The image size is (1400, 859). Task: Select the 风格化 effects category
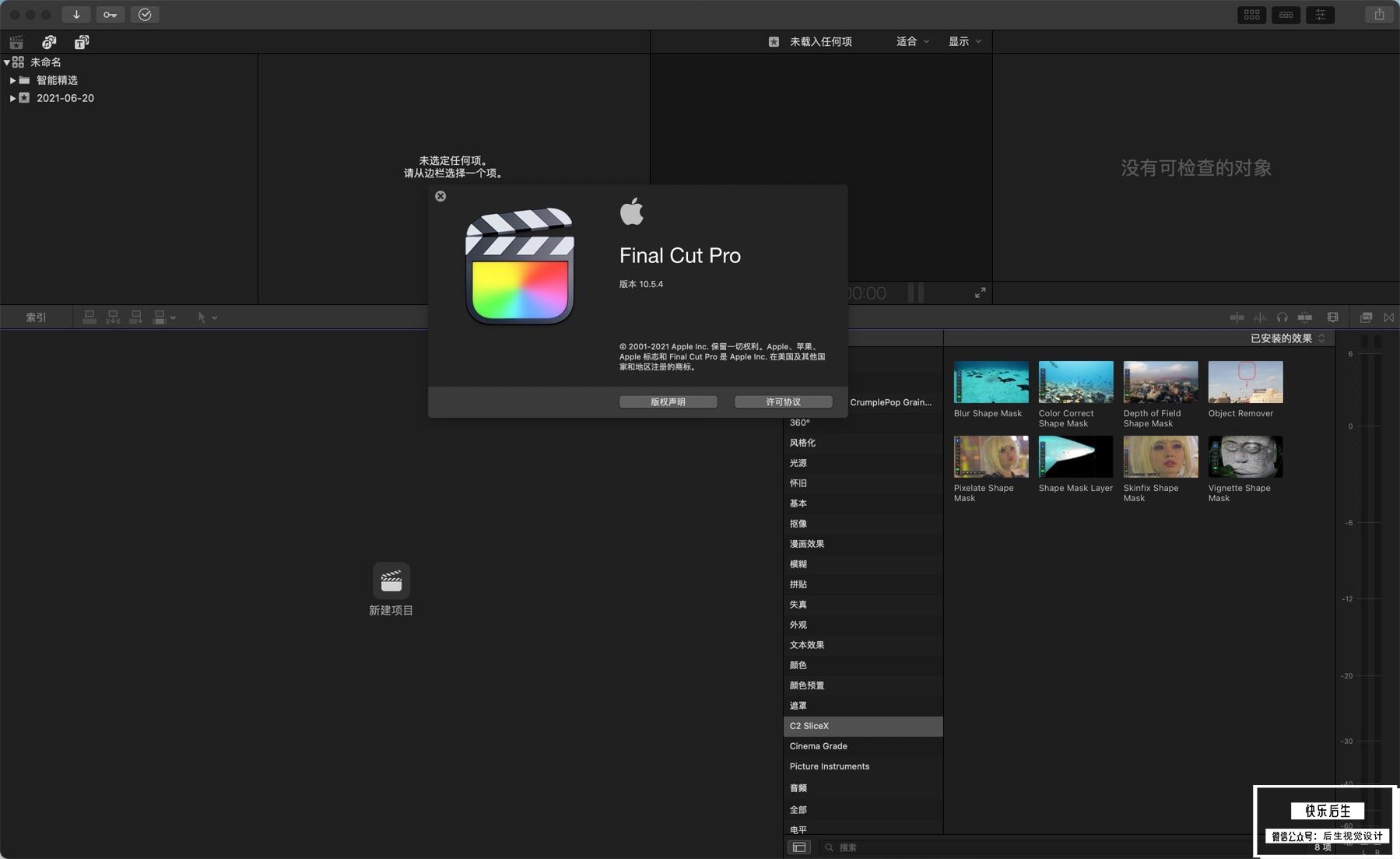[x=863, y=443]
